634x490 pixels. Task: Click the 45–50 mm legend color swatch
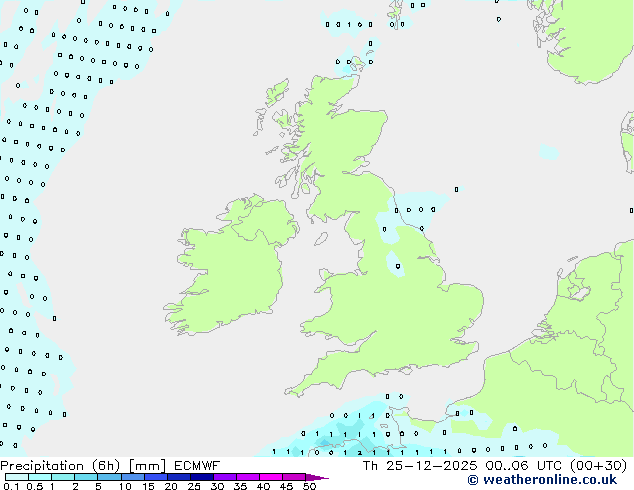point(294,477)
